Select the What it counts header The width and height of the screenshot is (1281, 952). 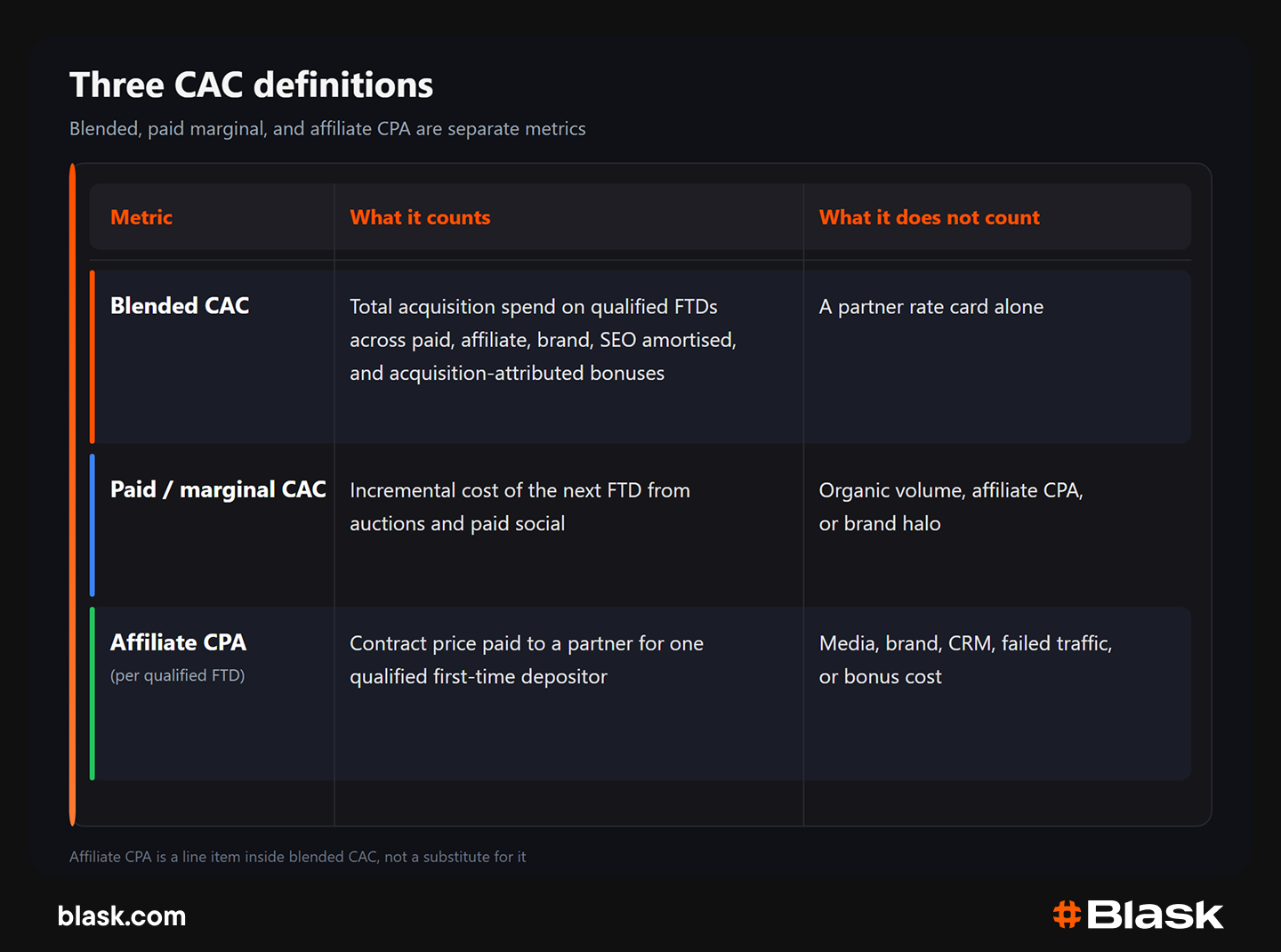click(420, 217)
